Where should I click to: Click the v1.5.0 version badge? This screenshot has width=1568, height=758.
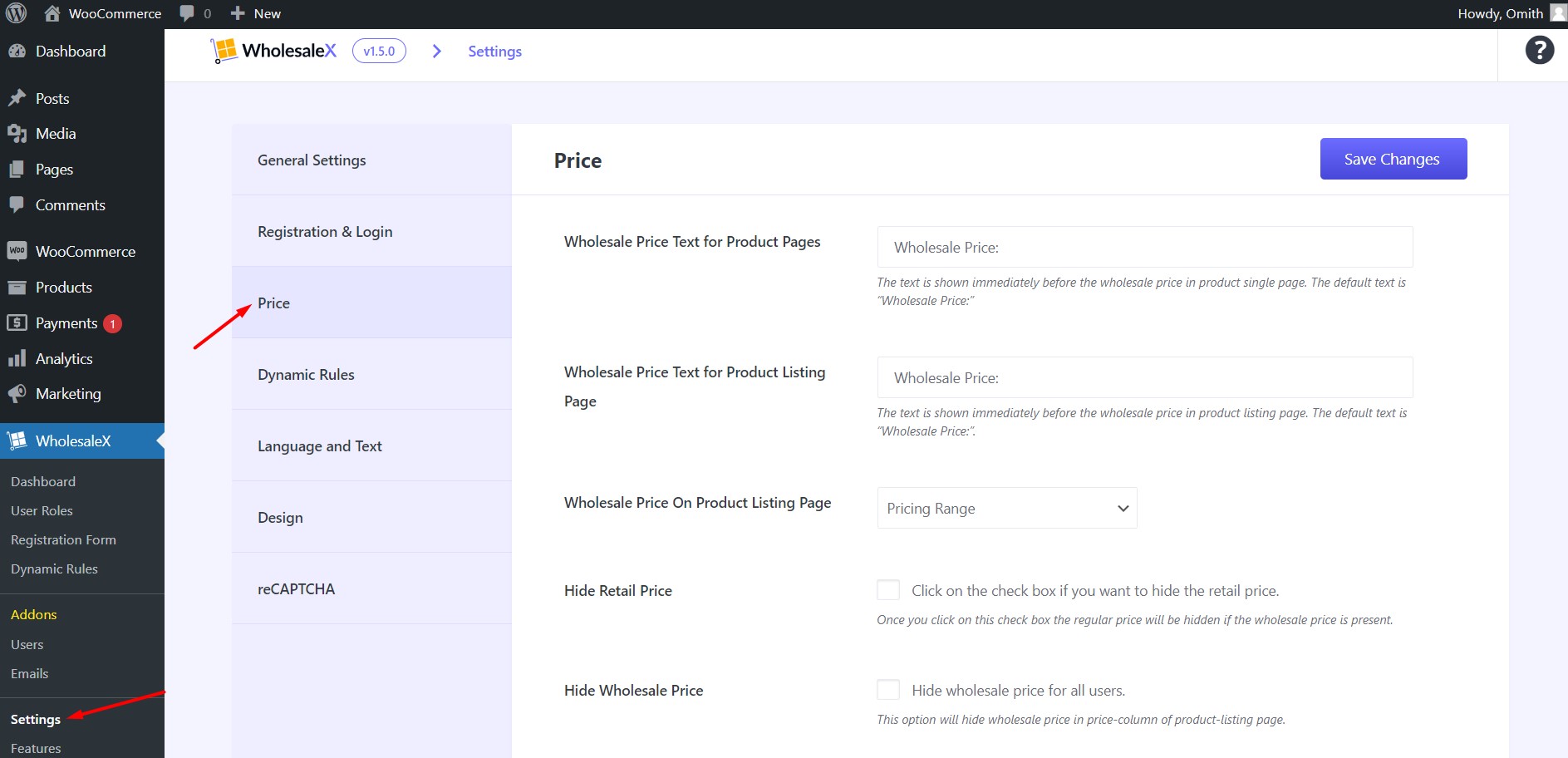(379, 51)
